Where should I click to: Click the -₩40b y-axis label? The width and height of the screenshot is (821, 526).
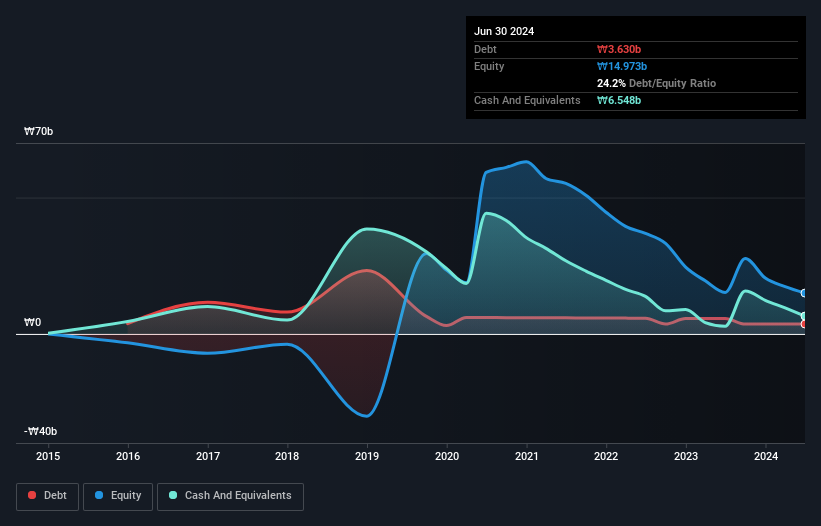40,431
